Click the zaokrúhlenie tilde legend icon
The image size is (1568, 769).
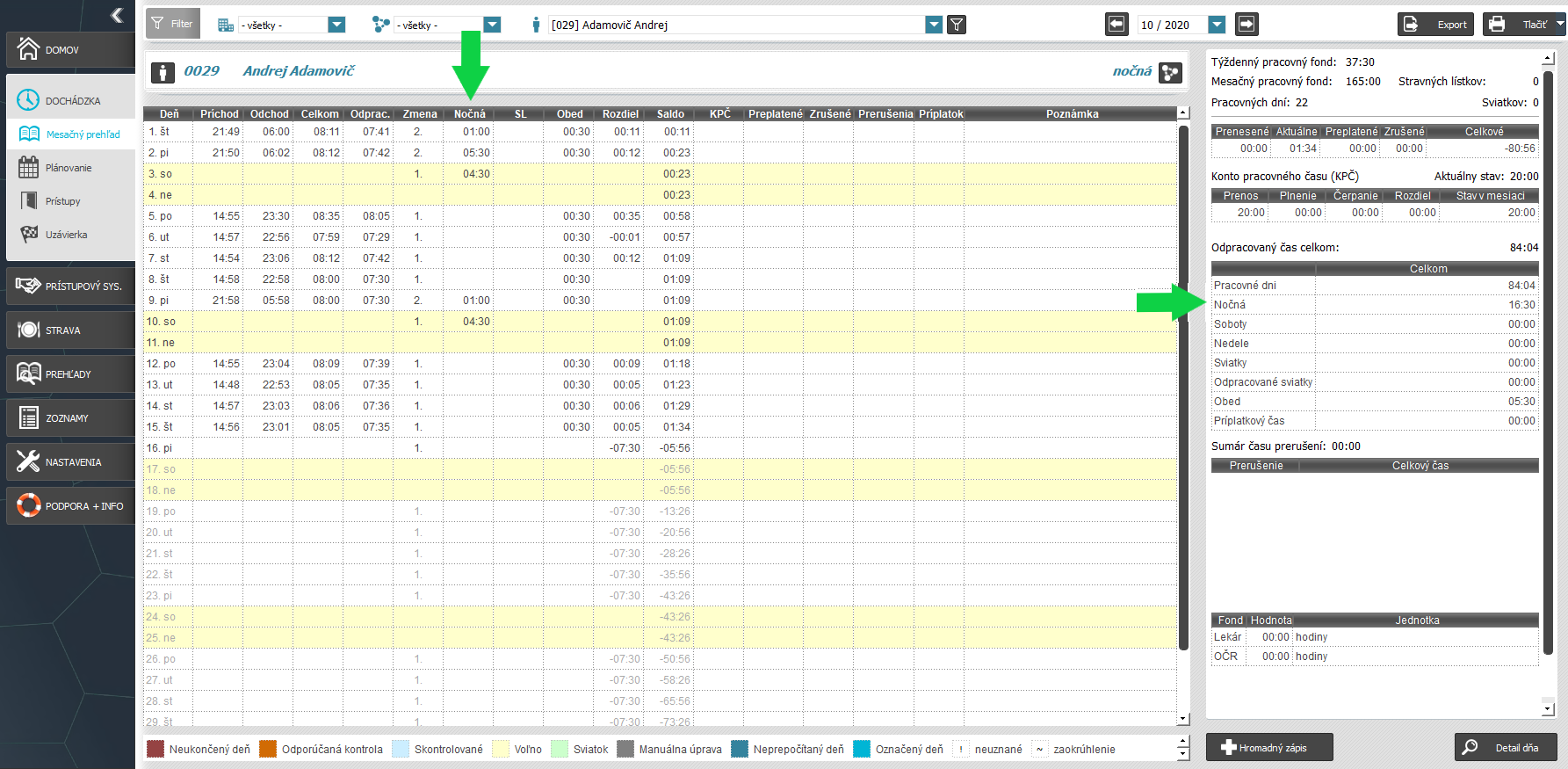coord(1040,749)
